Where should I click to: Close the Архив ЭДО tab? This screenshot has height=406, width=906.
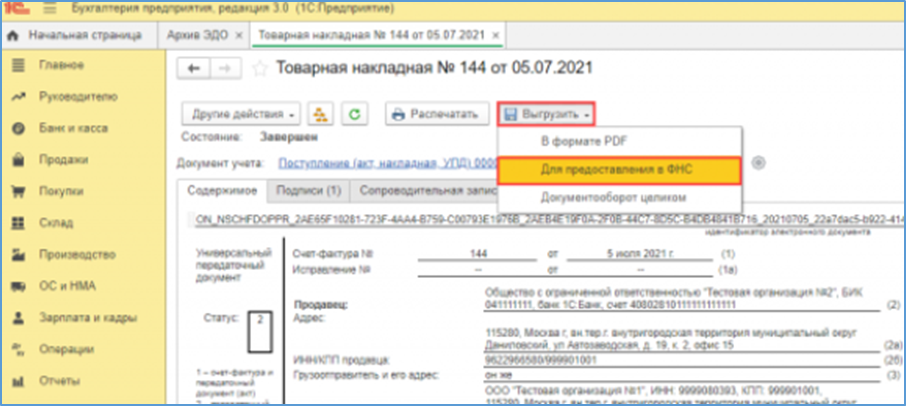pyautogui.click(x=239, y=36)
